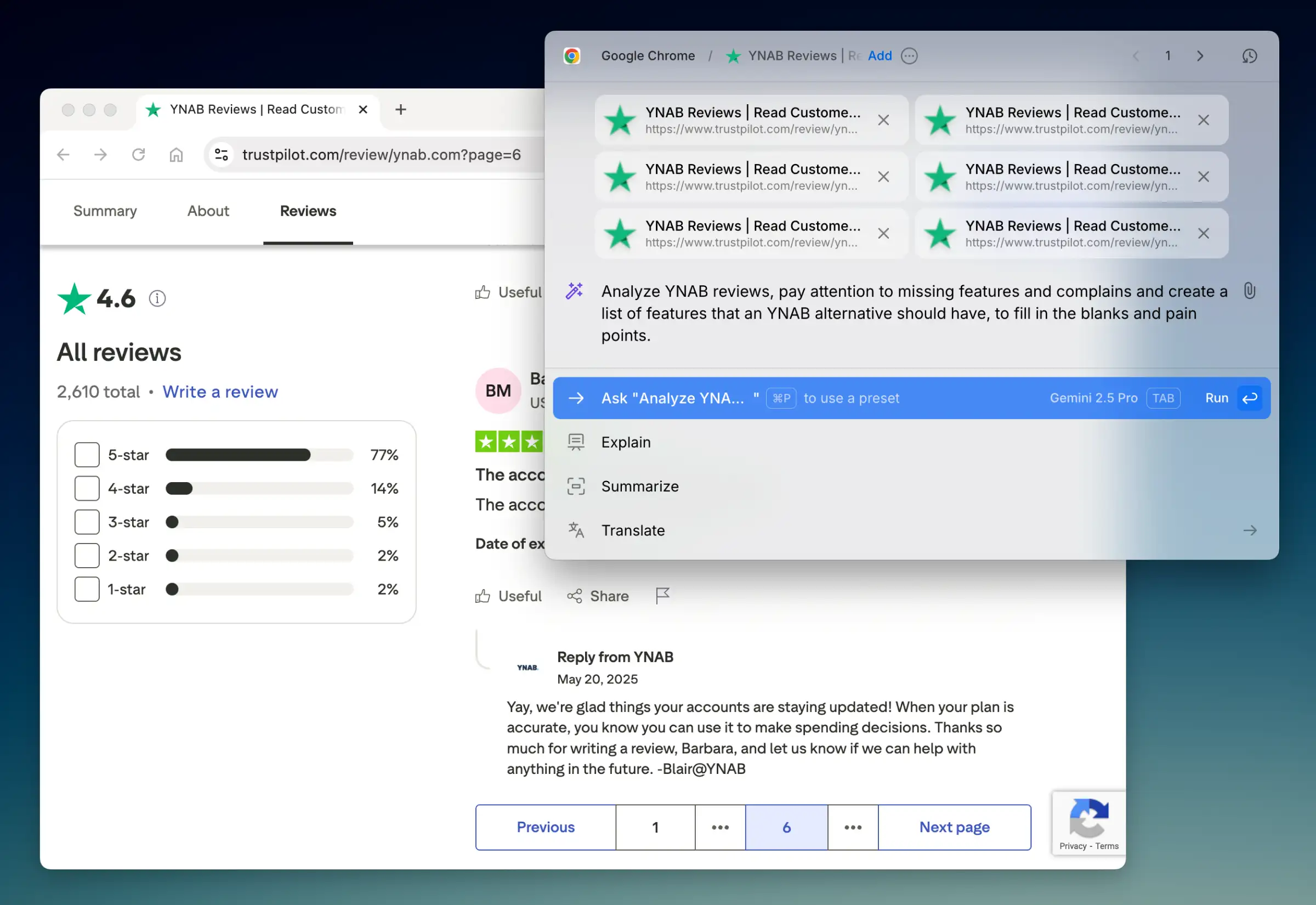Reload the Trustpilot page
This screenshot has width=1316, height=905.
coord(138,154)
